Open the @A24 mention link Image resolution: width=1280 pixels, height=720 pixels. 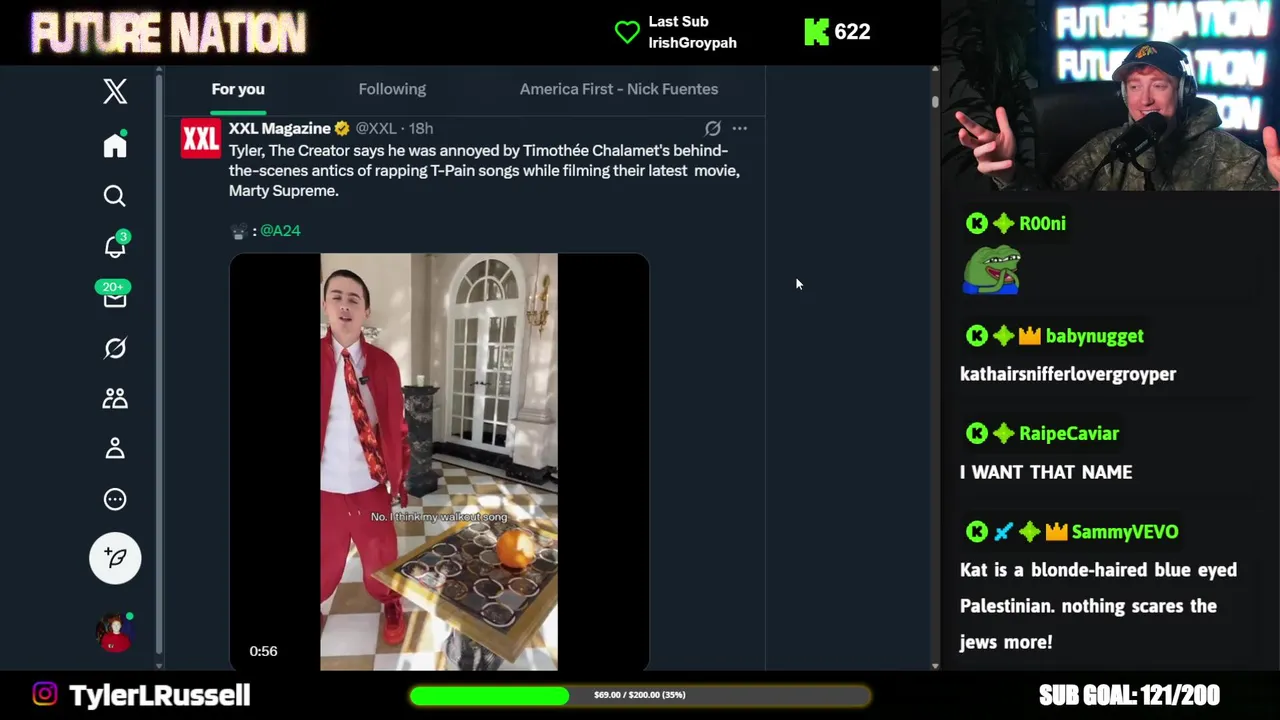(280, 230)
